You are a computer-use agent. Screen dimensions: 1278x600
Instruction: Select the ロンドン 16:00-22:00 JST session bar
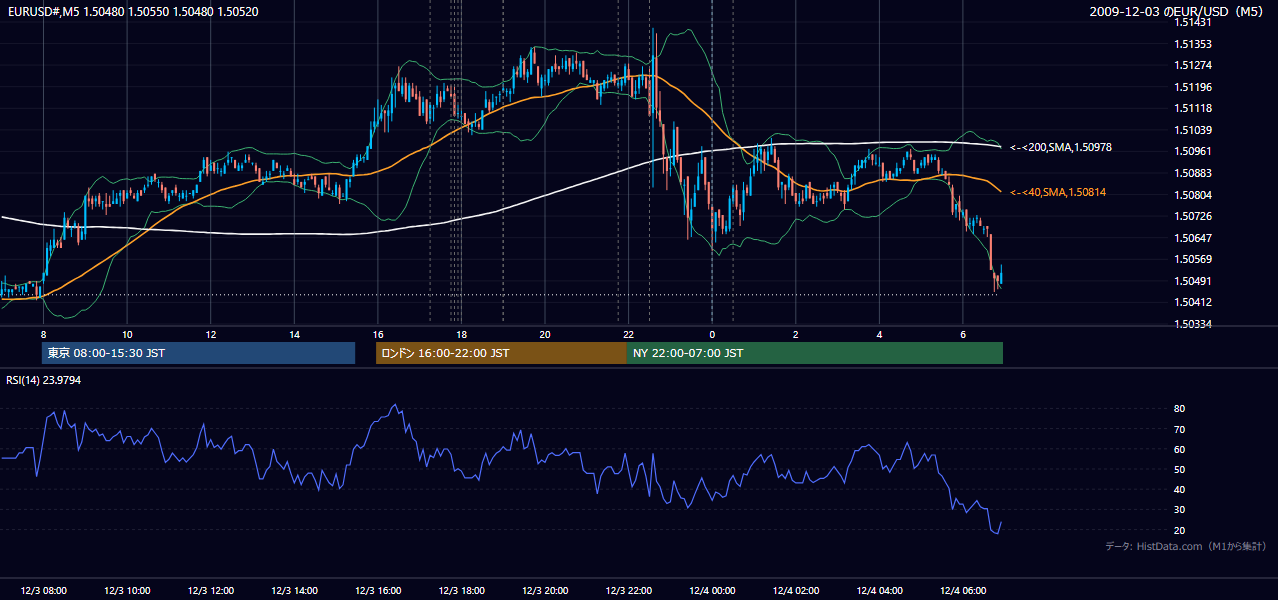tap(501, 353)
